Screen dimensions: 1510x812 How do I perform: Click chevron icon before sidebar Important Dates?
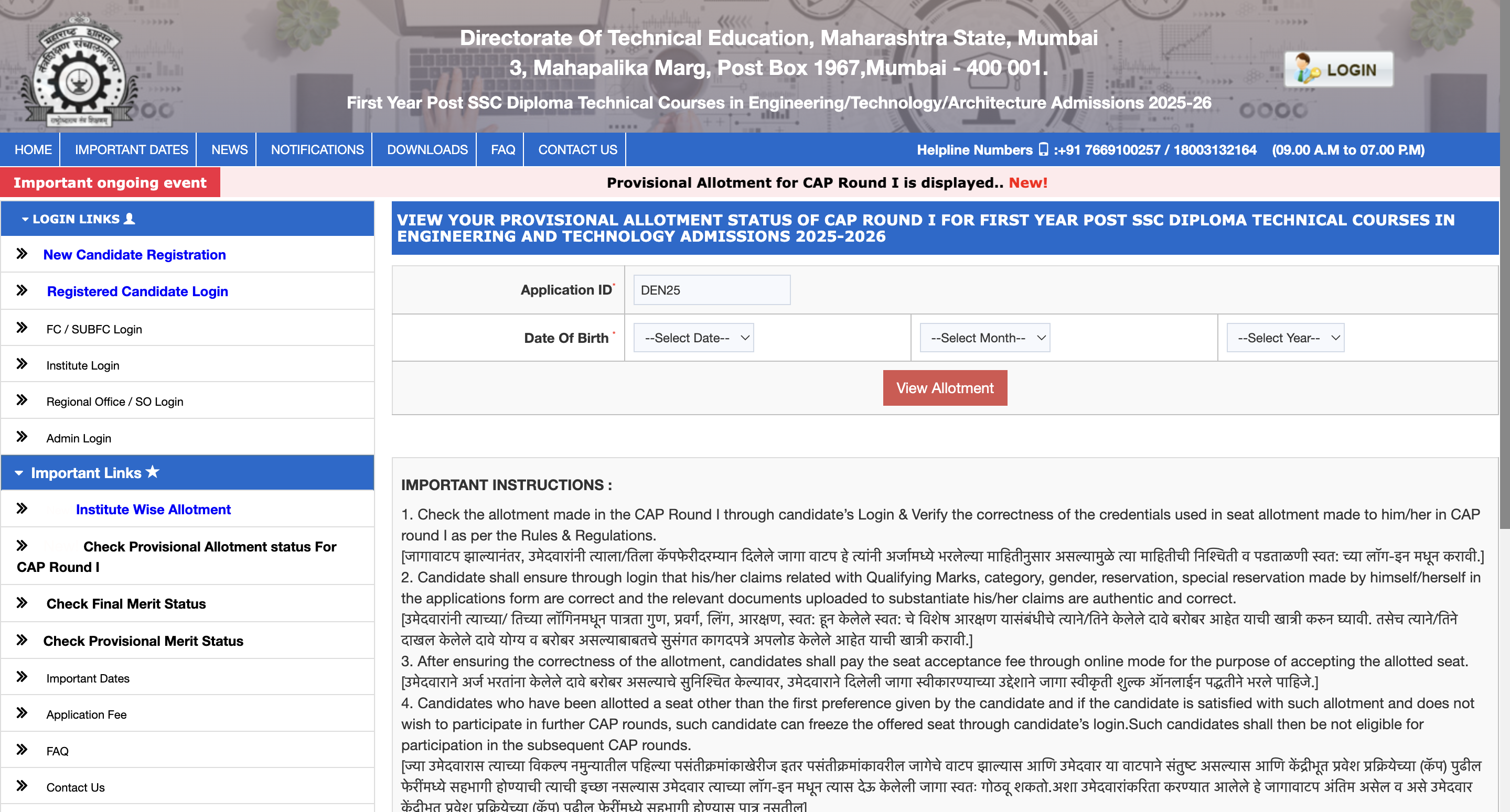pyautogui.click(x=22, y=677)
